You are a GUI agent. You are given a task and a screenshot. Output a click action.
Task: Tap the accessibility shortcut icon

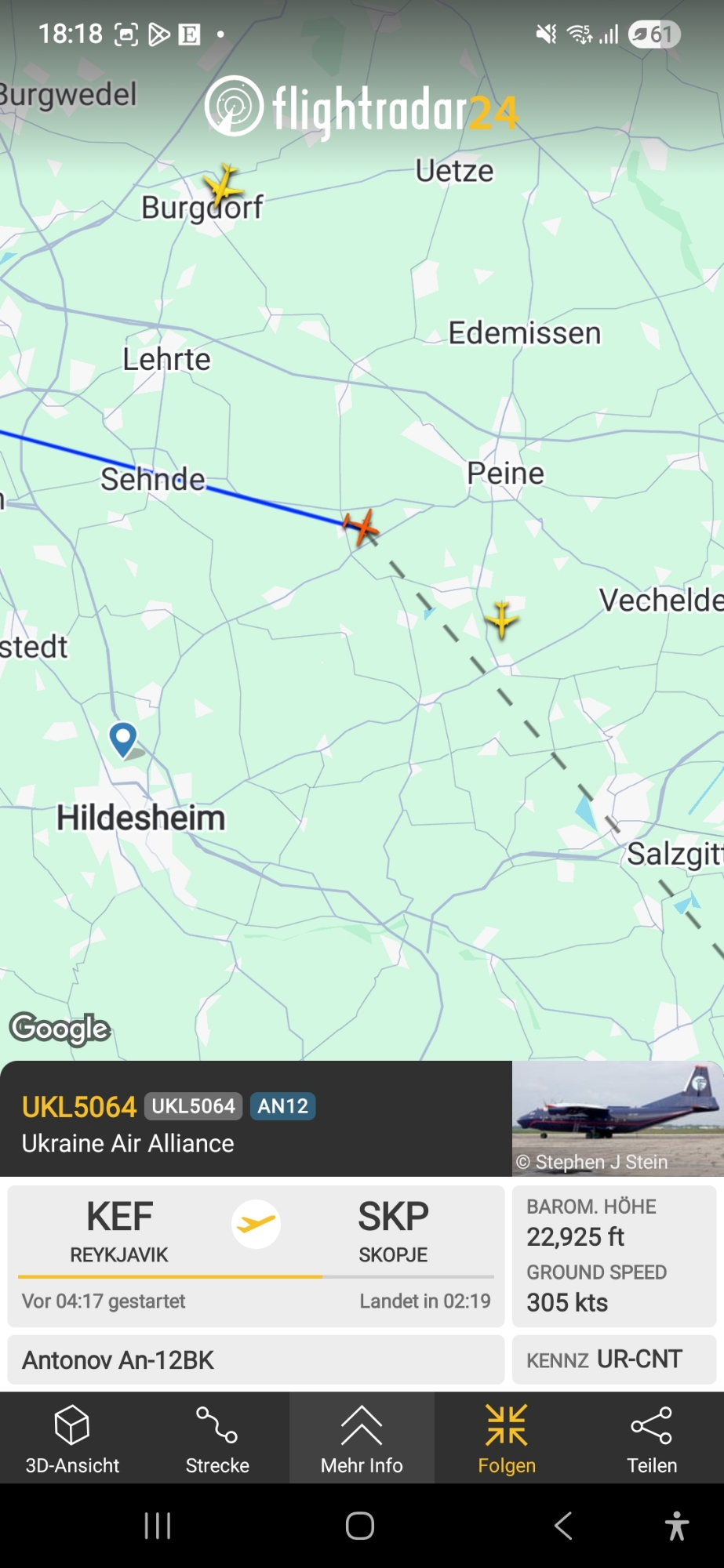click(676, 1526)
